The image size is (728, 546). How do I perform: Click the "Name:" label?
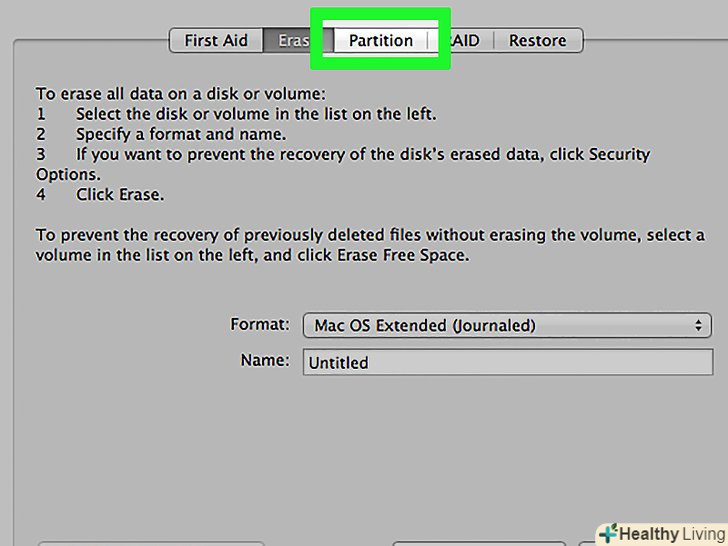(x=265, y=361)
